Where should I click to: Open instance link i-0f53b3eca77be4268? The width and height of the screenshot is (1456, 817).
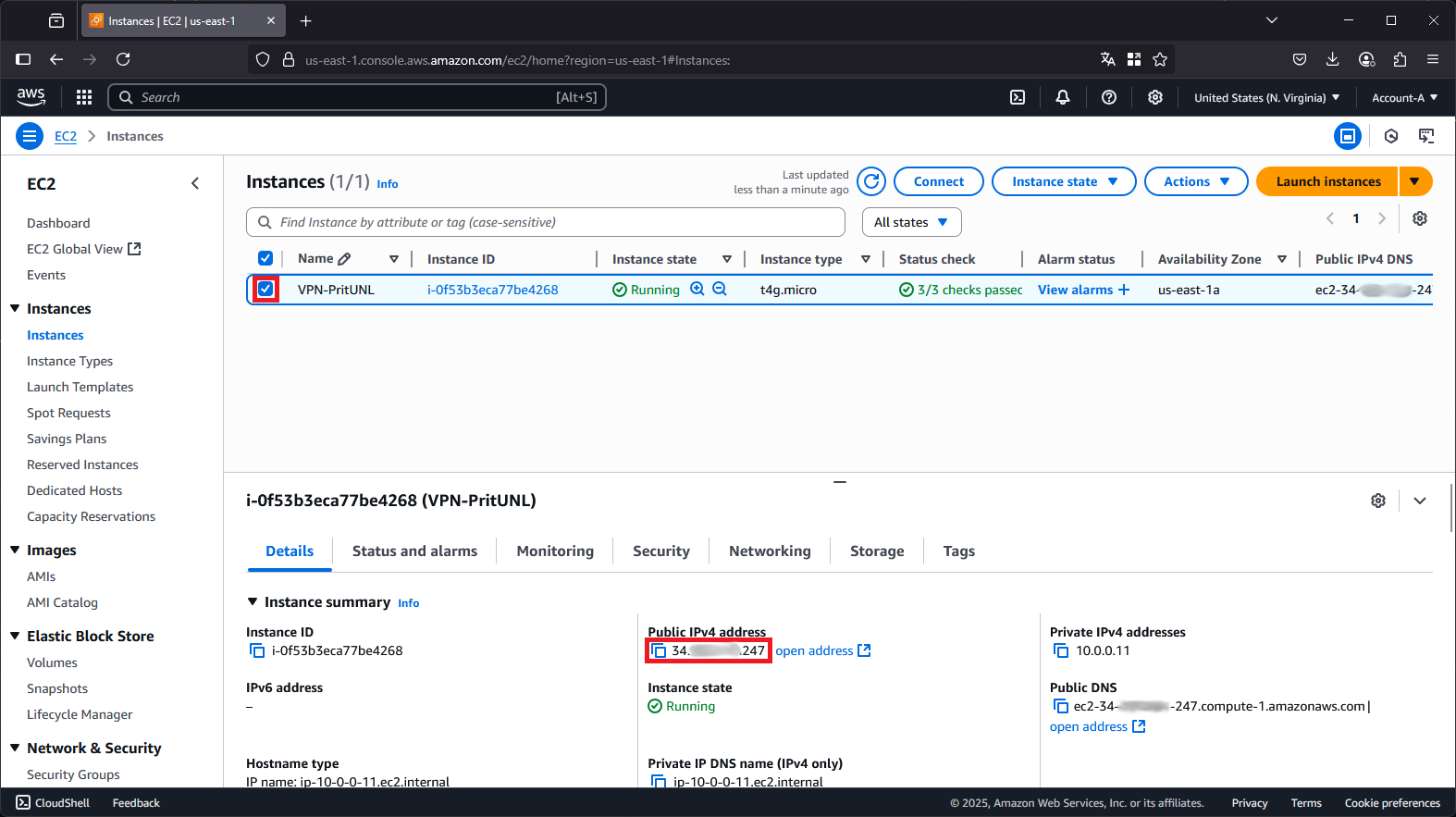493,290
